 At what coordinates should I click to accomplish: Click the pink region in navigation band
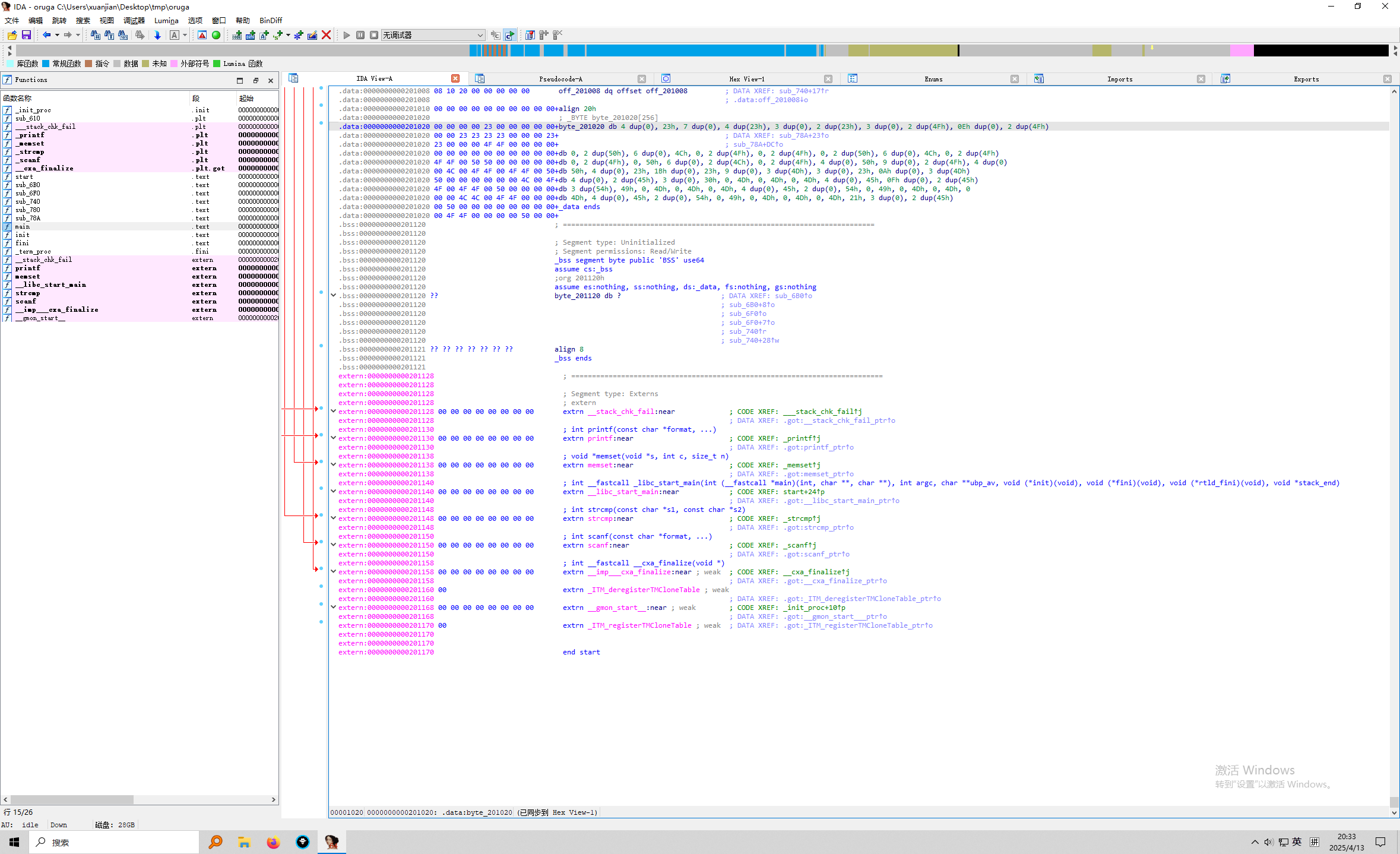pyautogui.click(x=1241, y=51)
